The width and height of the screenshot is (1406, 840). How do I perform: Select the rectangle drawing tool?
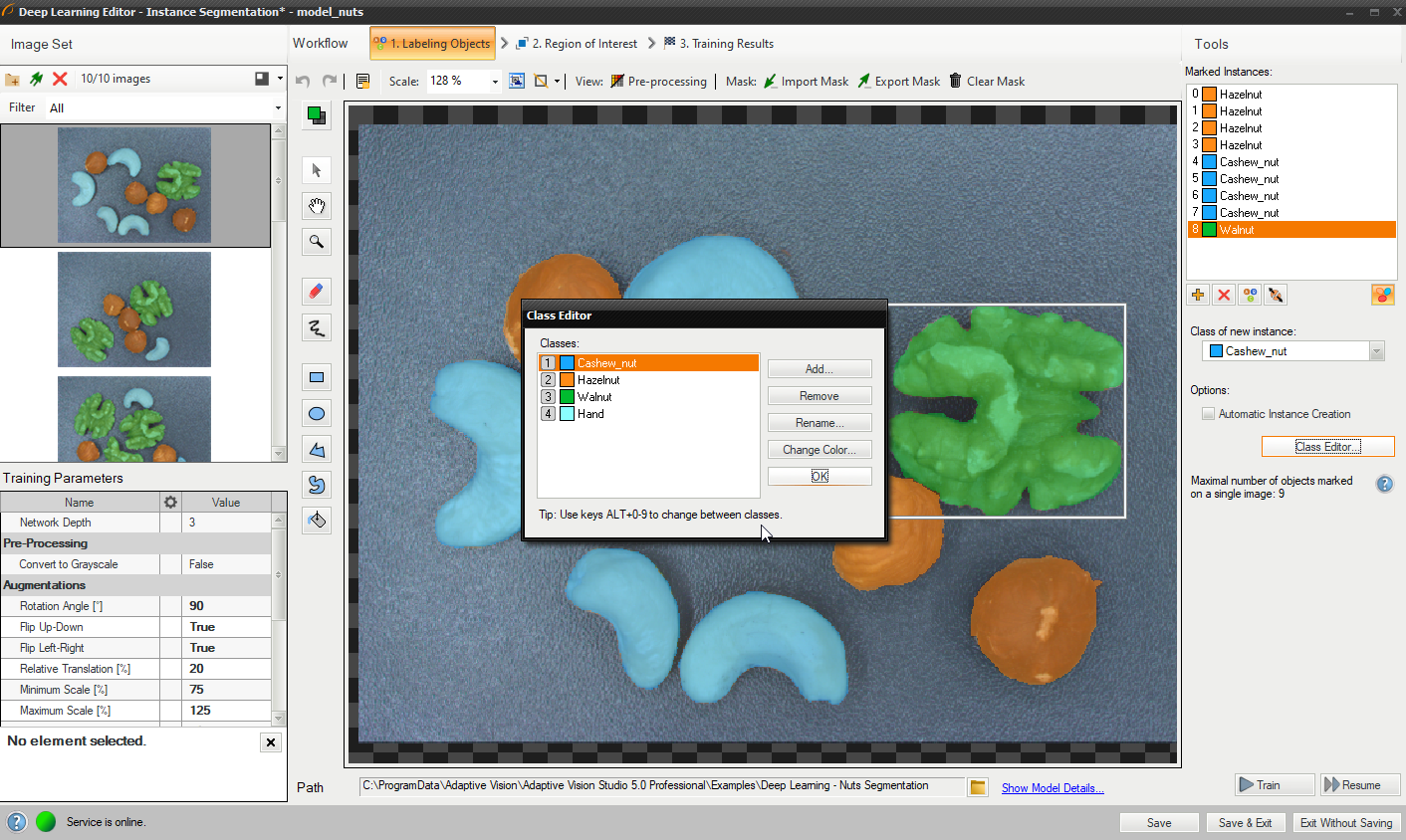pos(317,377)
